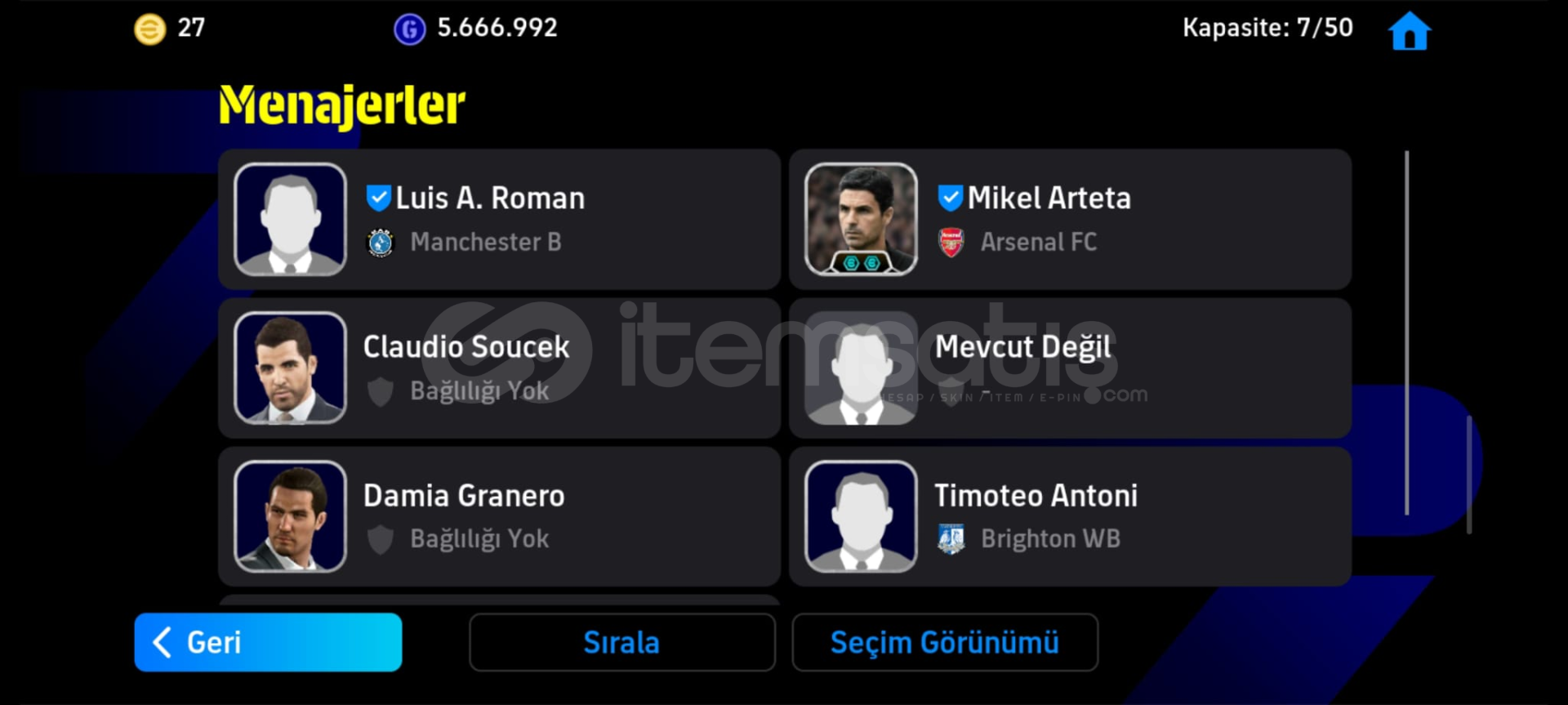Tap Damia Granero's grey shield icon
Image resolution: width=1568 pixels, height=705 pixels.
pyautogui.click(x=380, y=539)
